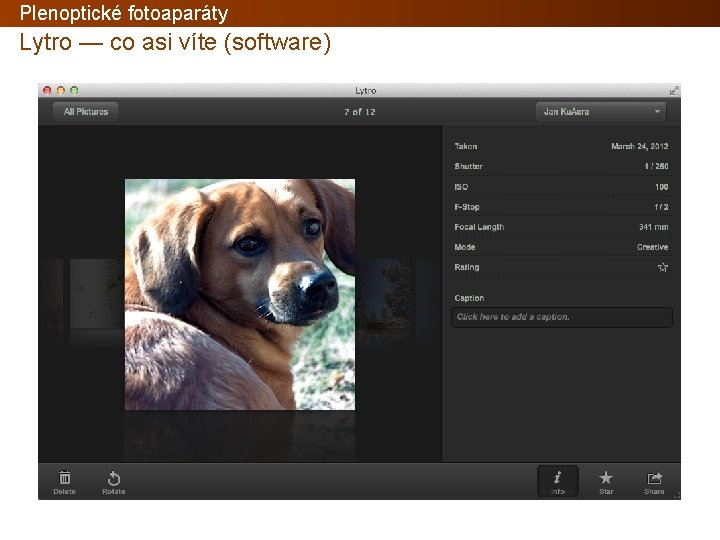
Task: Click the dog photo in the viewer
Action: (x=240, y=294)
